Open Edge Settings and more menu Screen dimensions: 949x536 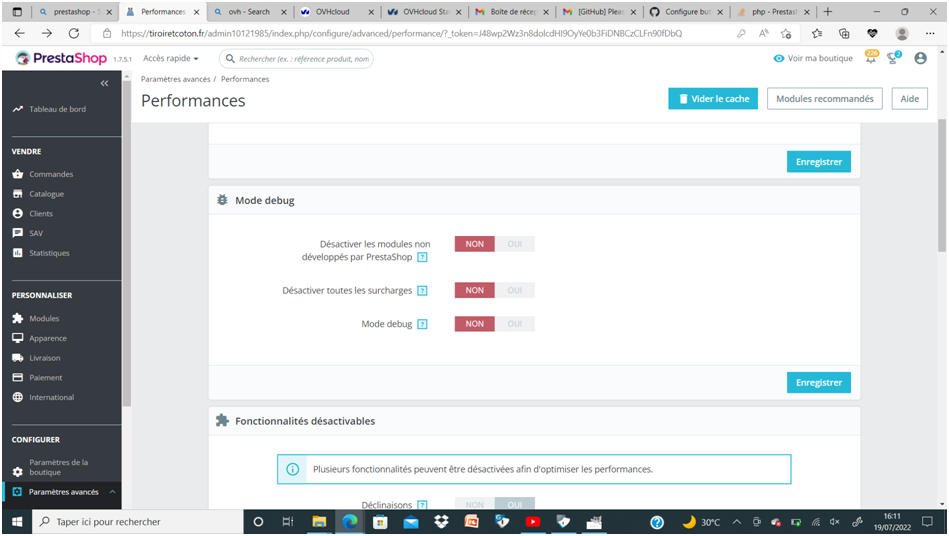click(x=930, y=33)
